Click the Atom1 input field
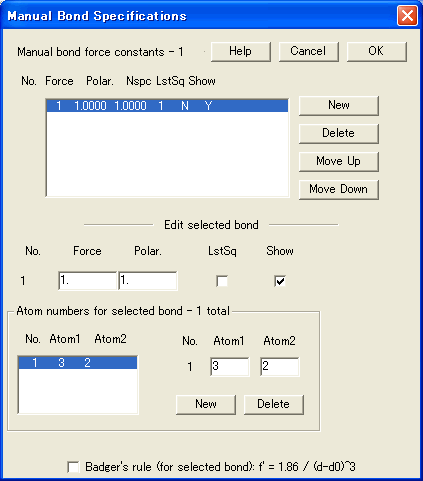The width and height of the screenshot is (423, 481). (x=230, y=367)
